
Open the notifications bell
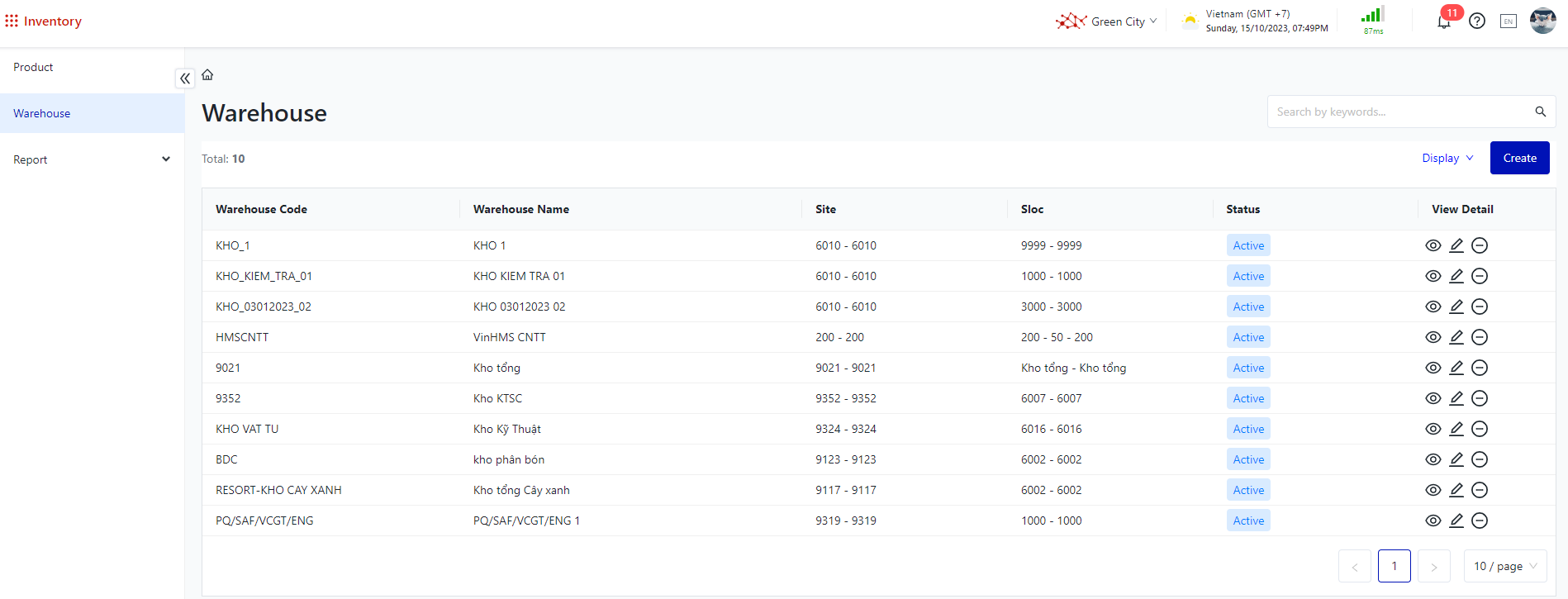click(x=1444, y=21)
